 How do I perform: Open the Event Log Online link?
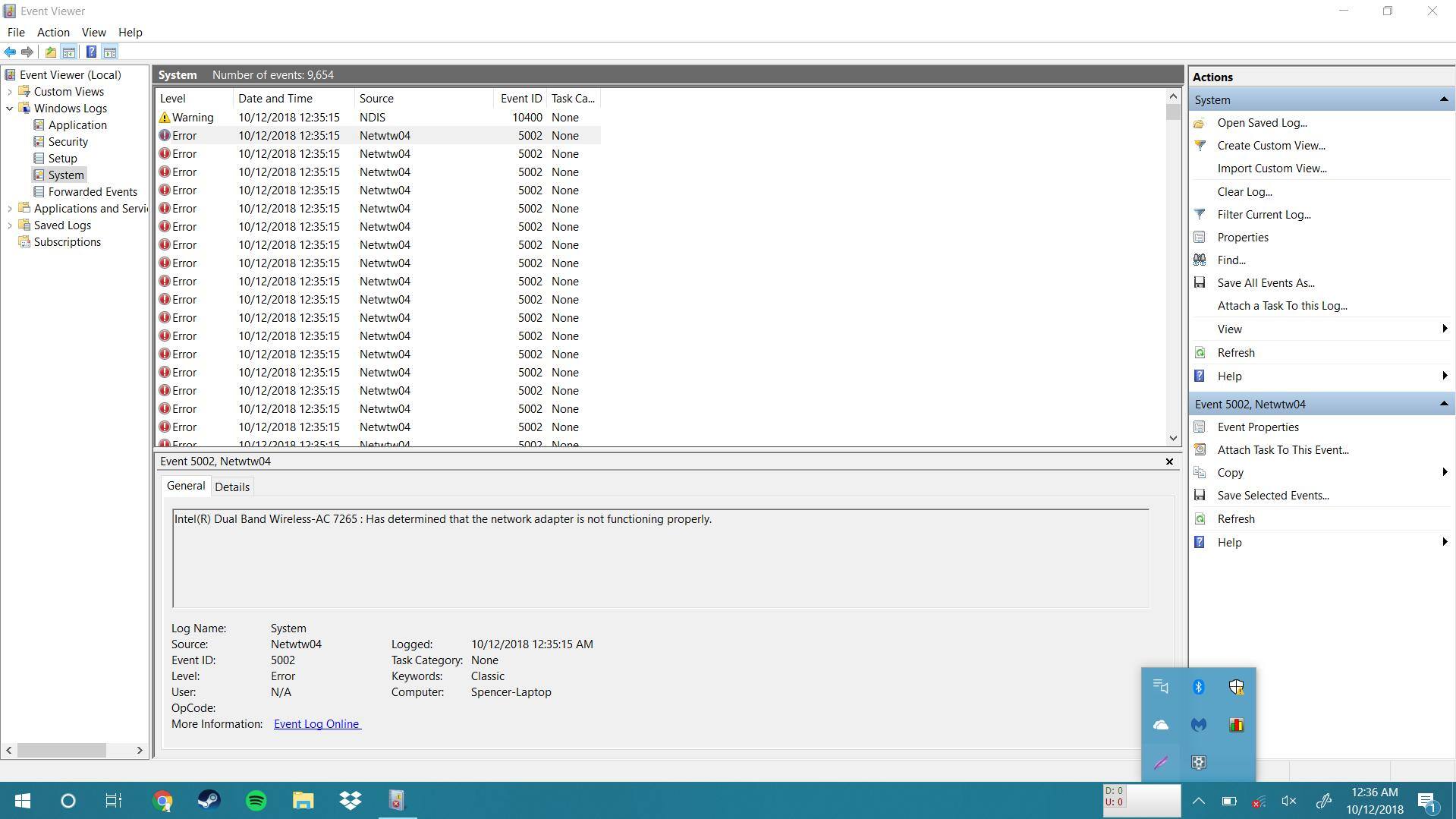(x=316, y=723)
